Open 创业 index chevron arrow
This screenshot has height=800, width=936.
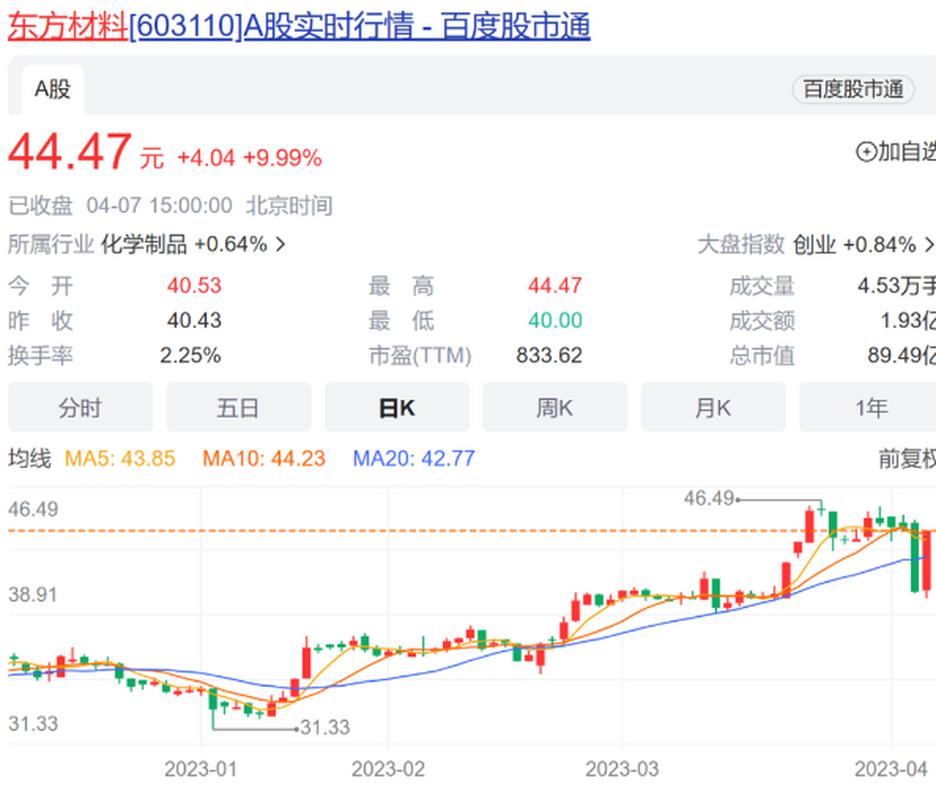pyautogui.click(x=929, y=244)
